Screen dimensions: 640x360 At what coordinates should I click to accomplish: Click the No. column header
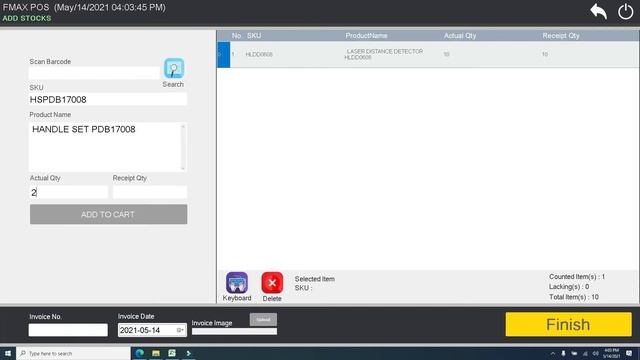[237, 36]
